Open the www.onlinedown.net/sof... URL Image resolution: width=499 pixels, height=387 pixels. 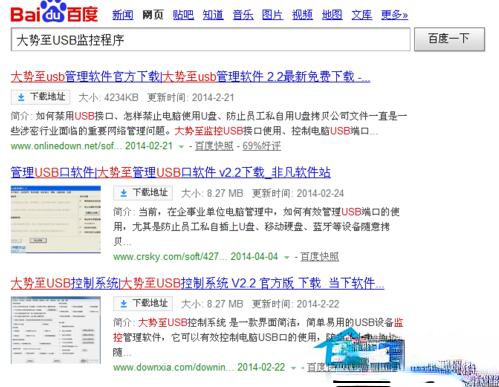coord(66,146)
